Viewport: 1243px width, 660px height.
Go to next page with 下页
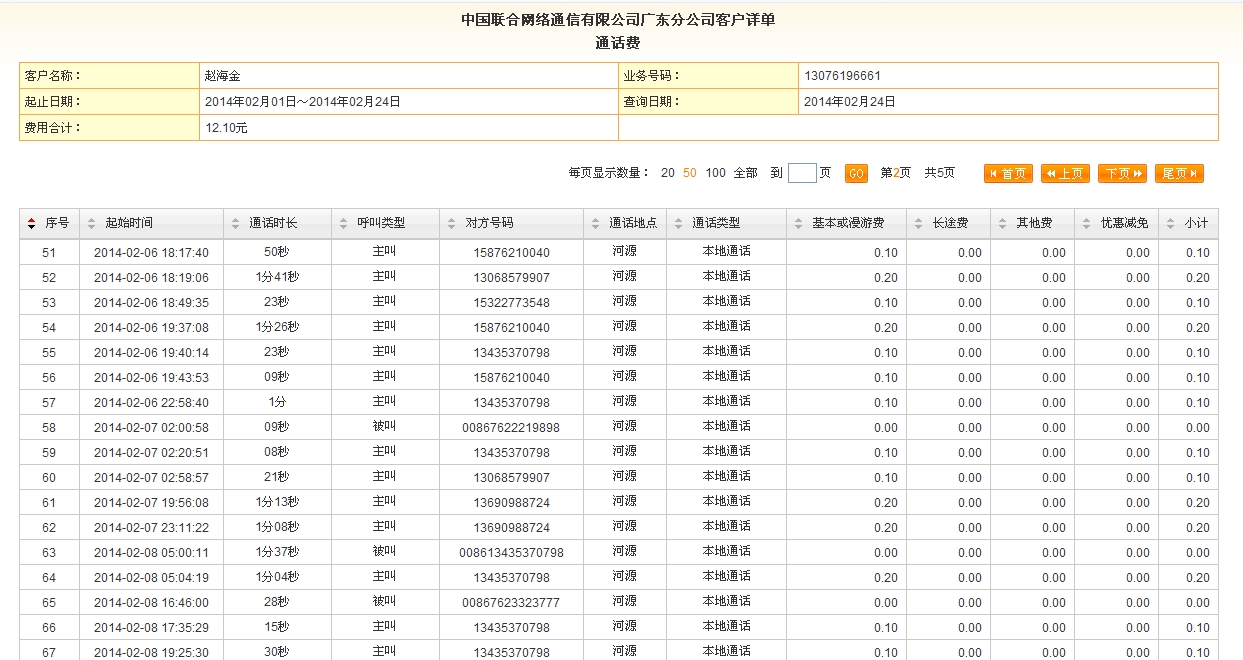click(1122, 173)
